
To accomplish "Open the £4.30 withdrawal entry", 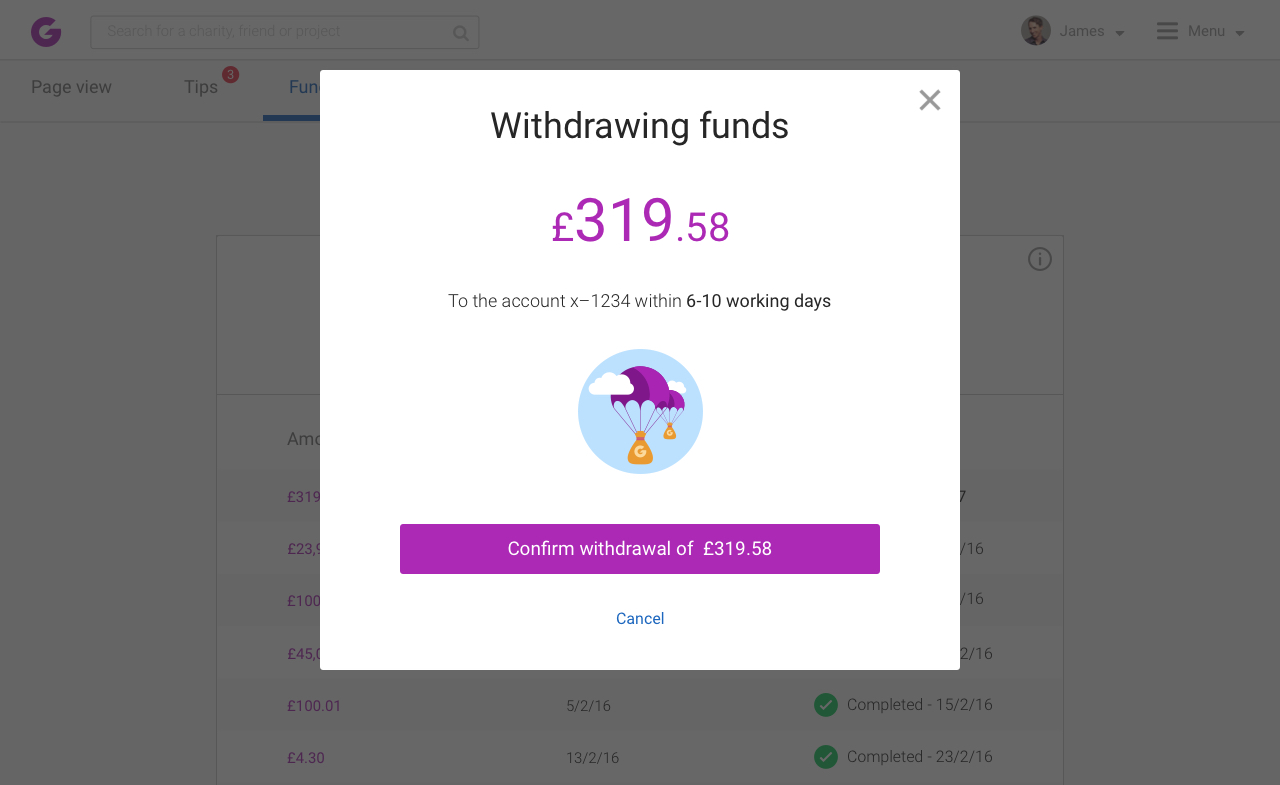I will pos(306,758).
